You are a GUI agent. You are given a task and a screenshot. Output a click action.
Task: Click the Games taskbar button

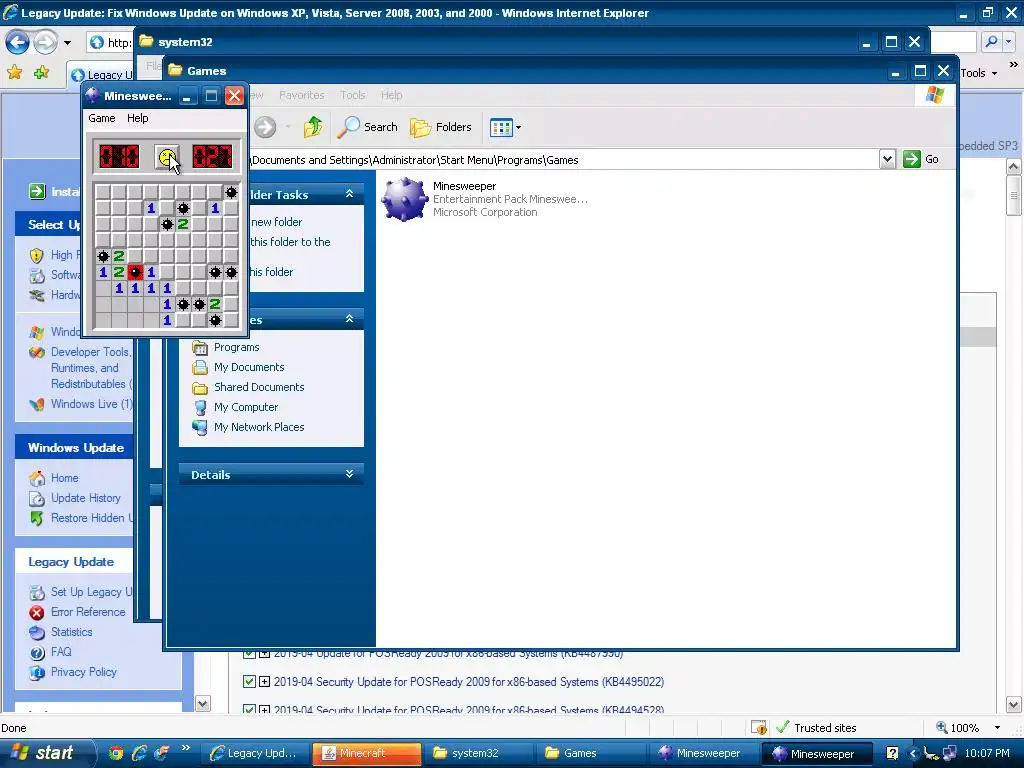590,753
